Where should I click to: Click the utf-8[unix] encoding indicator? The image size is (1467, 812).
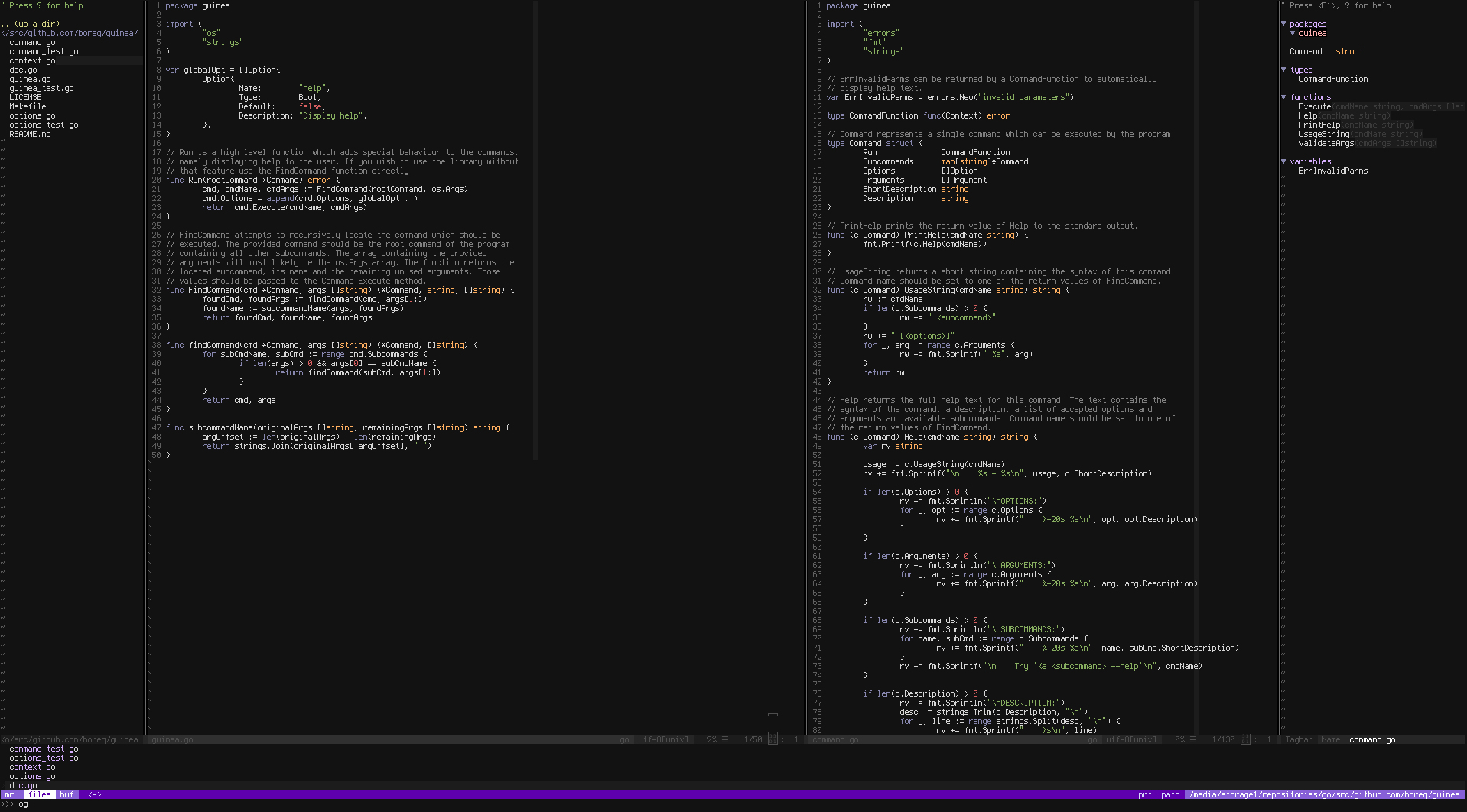[x=662, y=739]
